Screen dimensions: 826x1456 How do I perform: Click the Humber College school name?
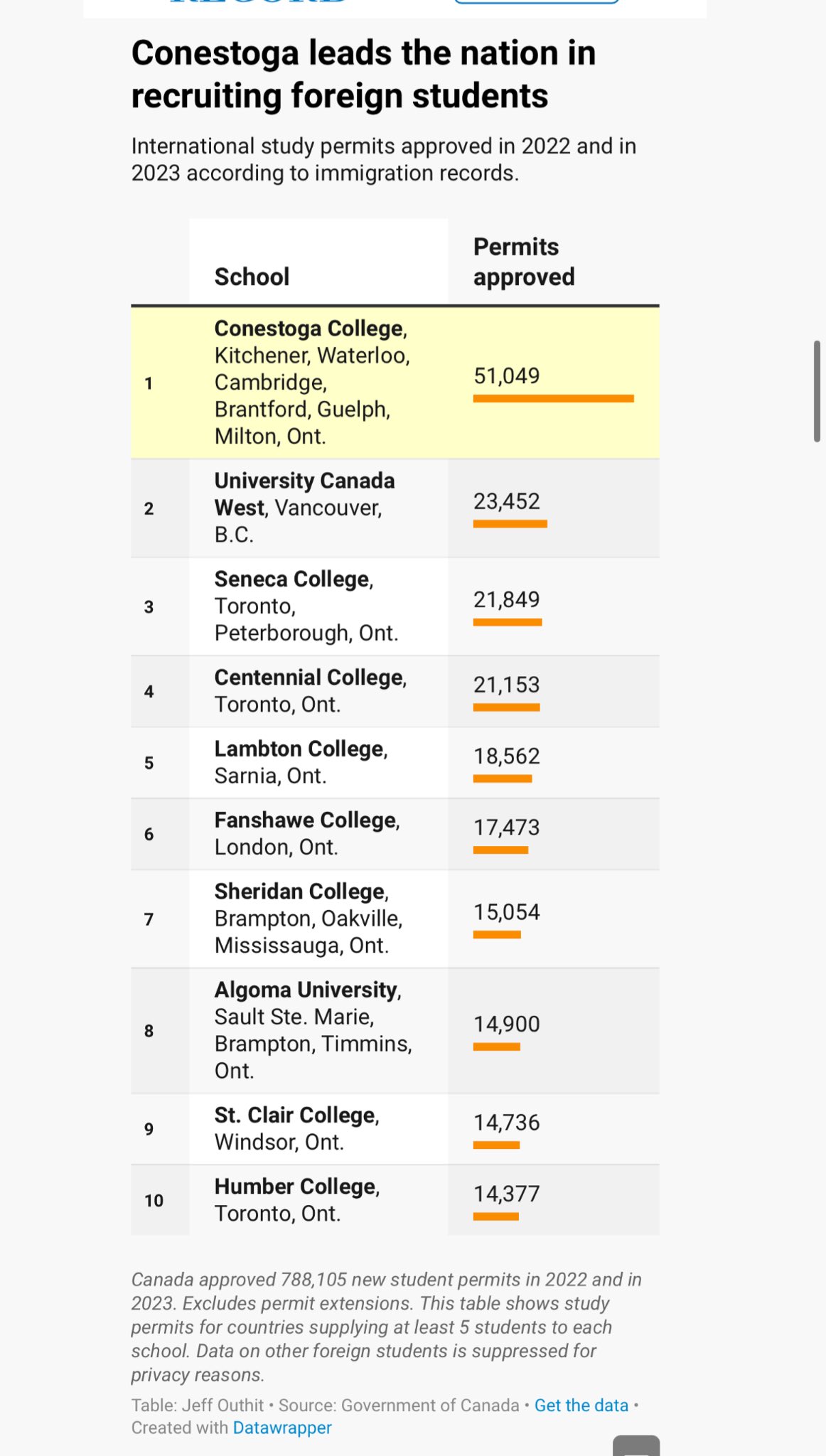[x=295, y=1187]
